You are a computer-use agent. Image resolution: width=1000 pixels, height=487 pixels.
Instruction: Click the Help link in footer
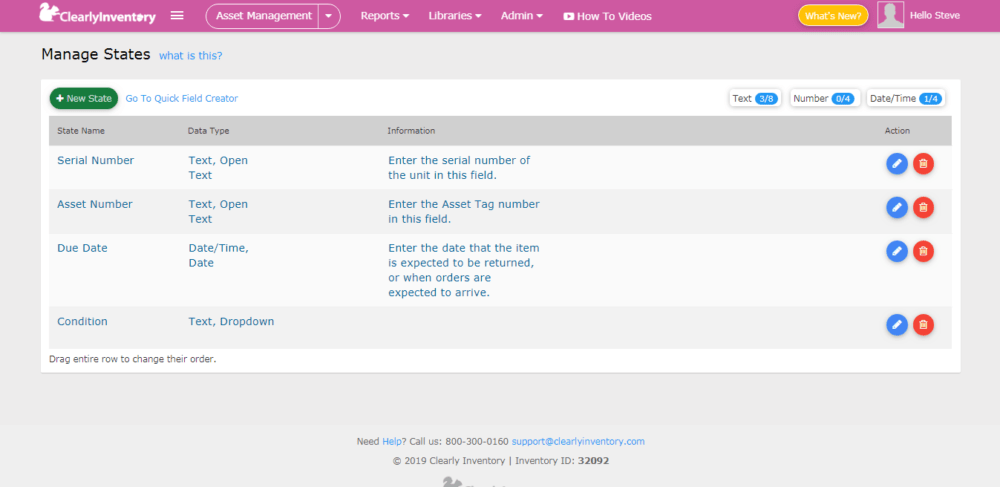click(390, 441)
